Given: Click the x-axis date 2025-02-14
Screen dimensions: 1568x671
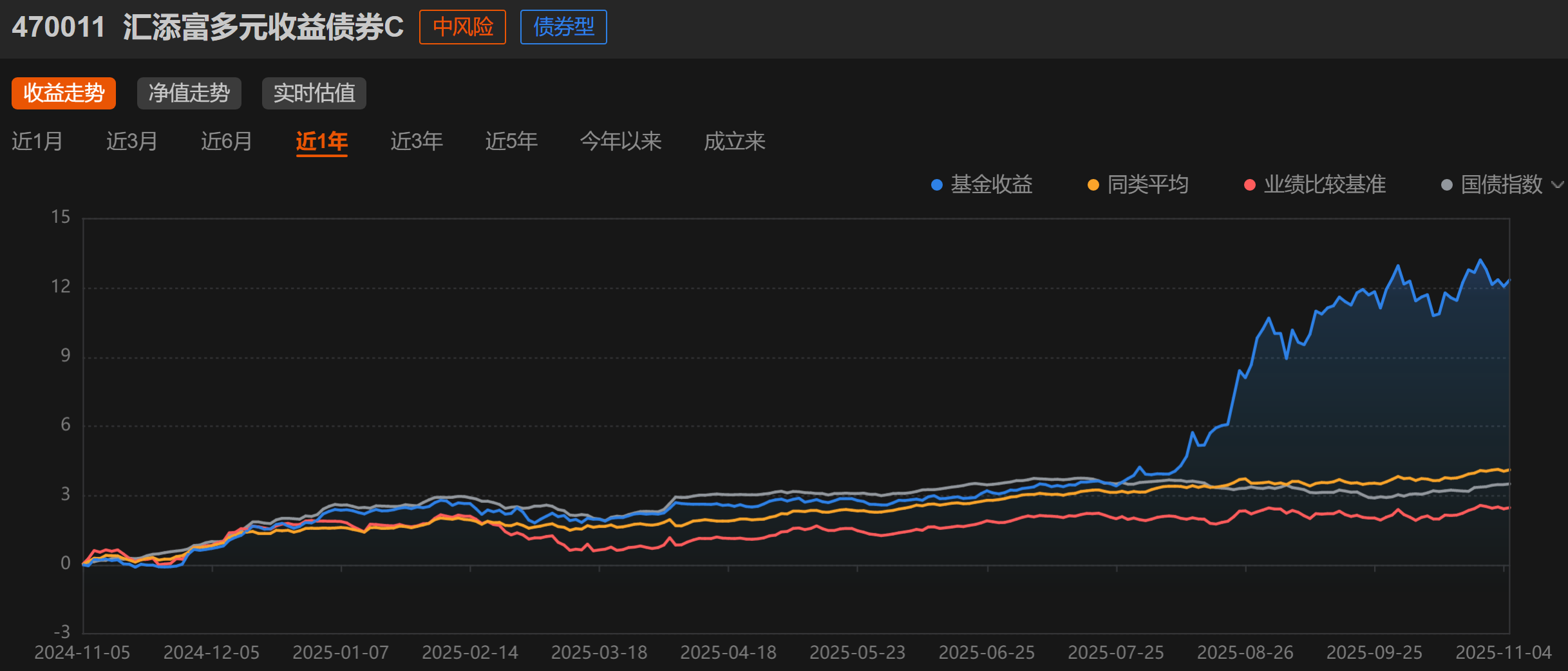Looking at the screenshot, I should pyautogui.click(x=470, y=653).
